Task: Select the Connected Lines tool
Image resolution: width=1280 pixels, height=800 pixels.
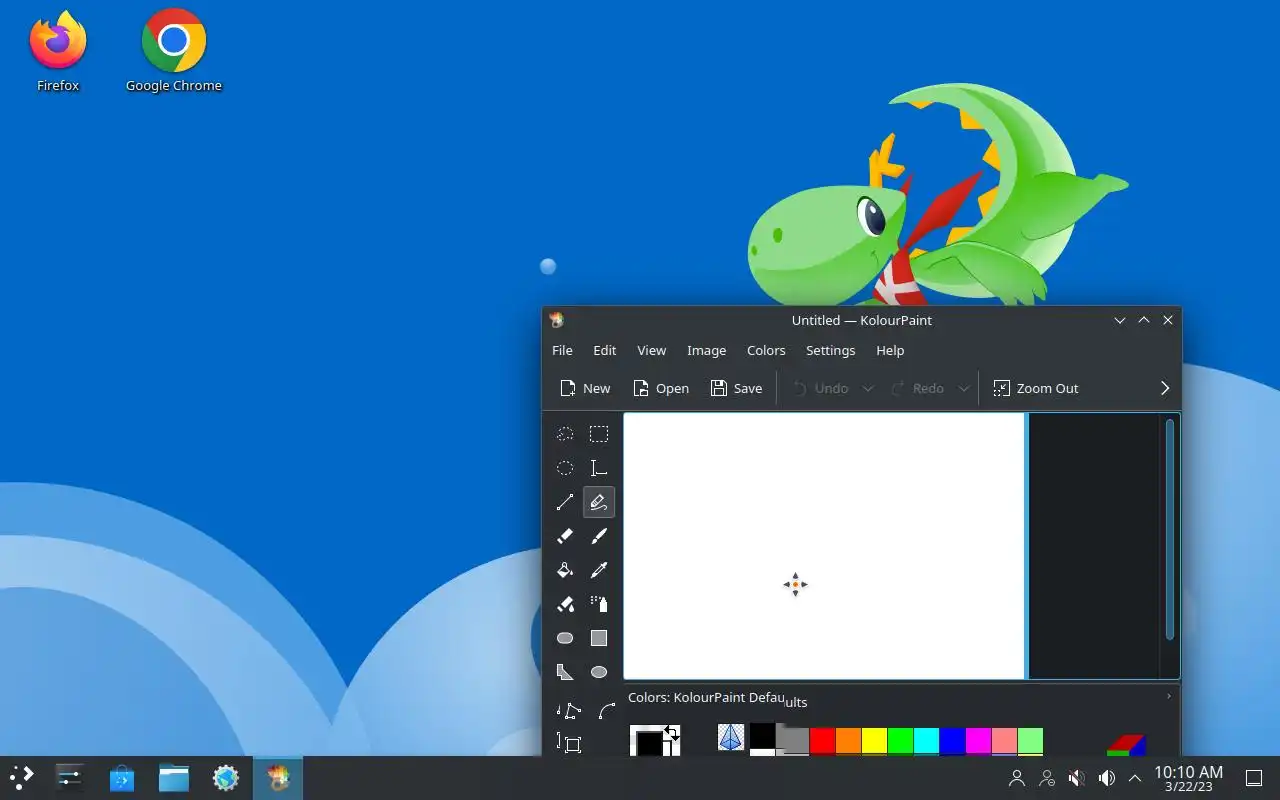Action: pyautogui.click(x=569, y=711)
